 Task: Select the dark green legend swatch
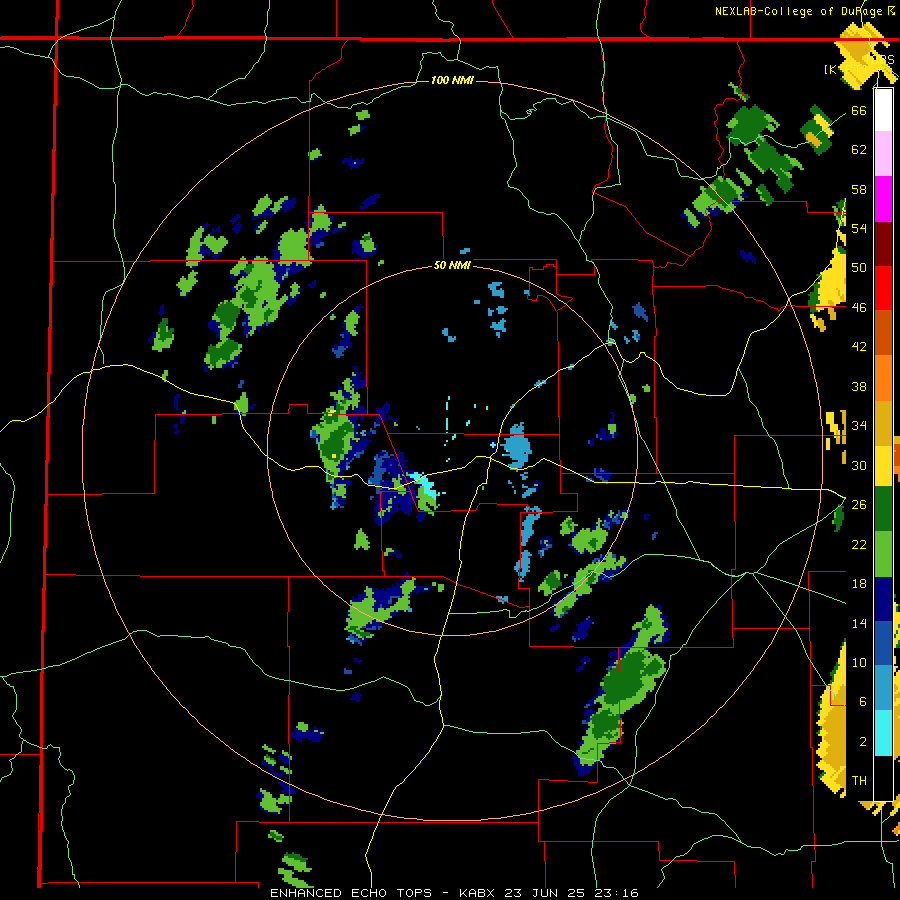(x=883, y=509)
